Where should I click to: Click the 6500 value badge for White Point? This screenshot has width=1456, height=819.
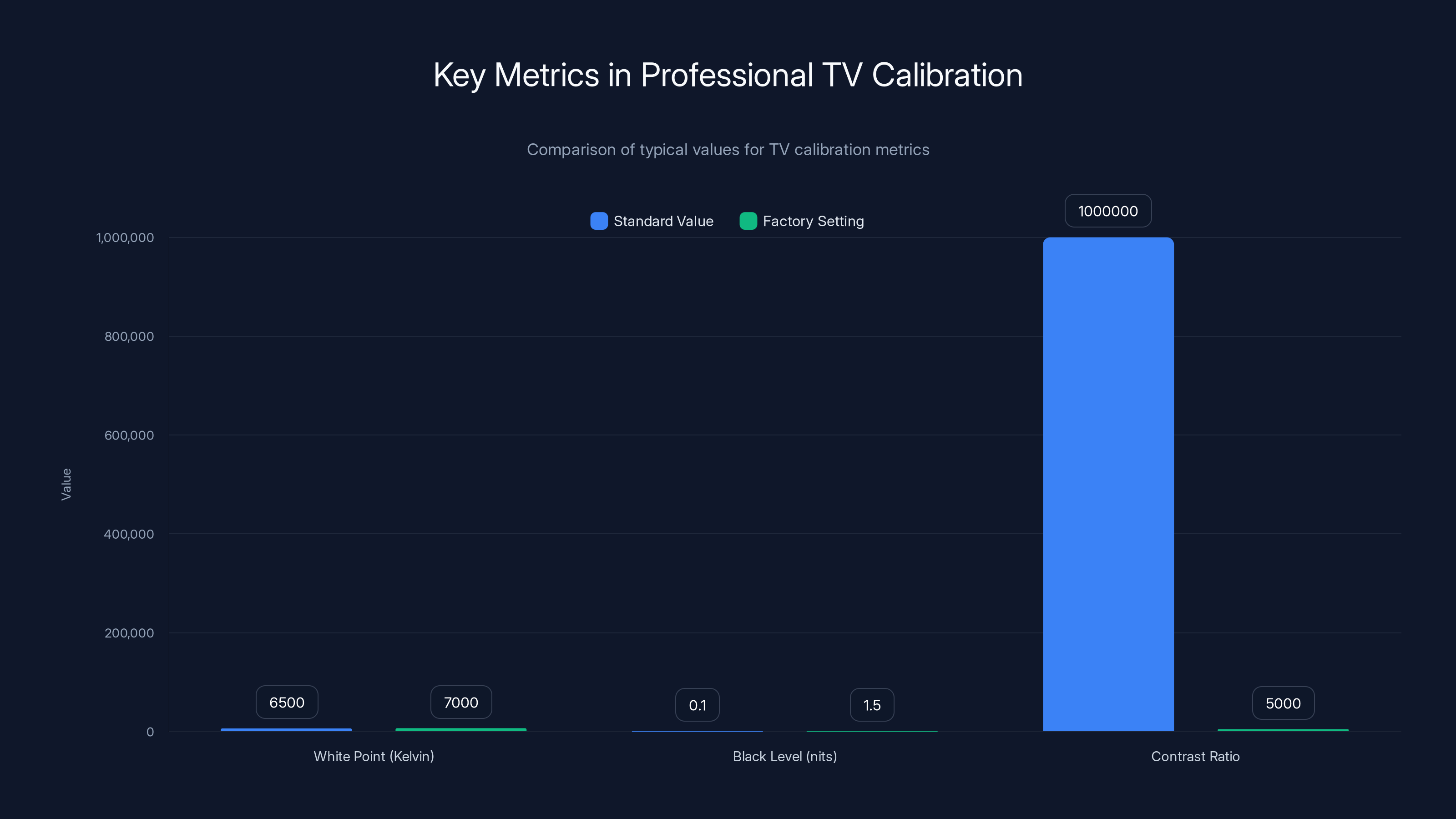[x=286, y=702]
